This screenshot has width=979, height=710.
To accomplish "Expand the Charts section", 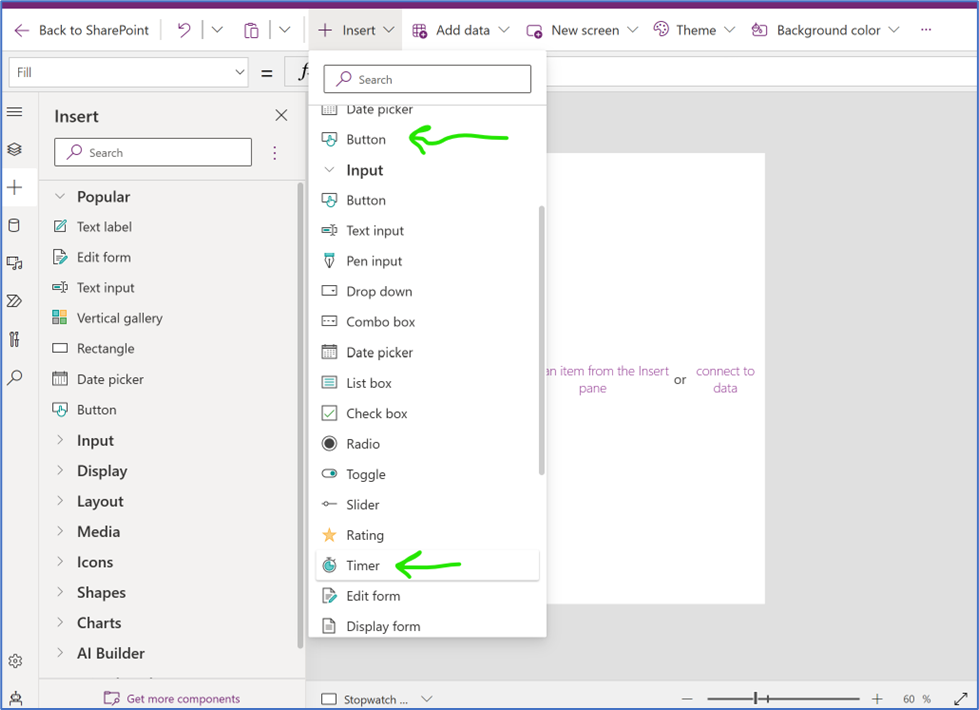I will click(60, 623).
